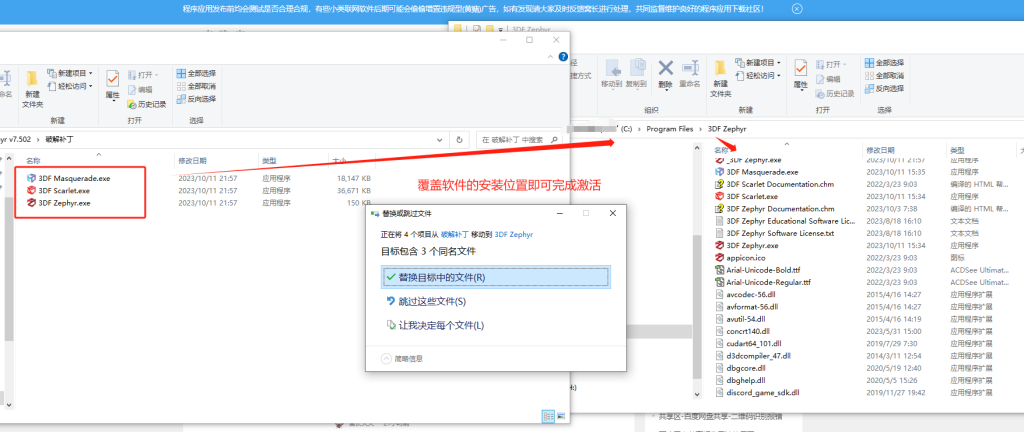Open 新建项目 dropdown in 破解补丁 window
Image resolution: width=1024 pixels, height=432 pixels.
pos(71,73)
